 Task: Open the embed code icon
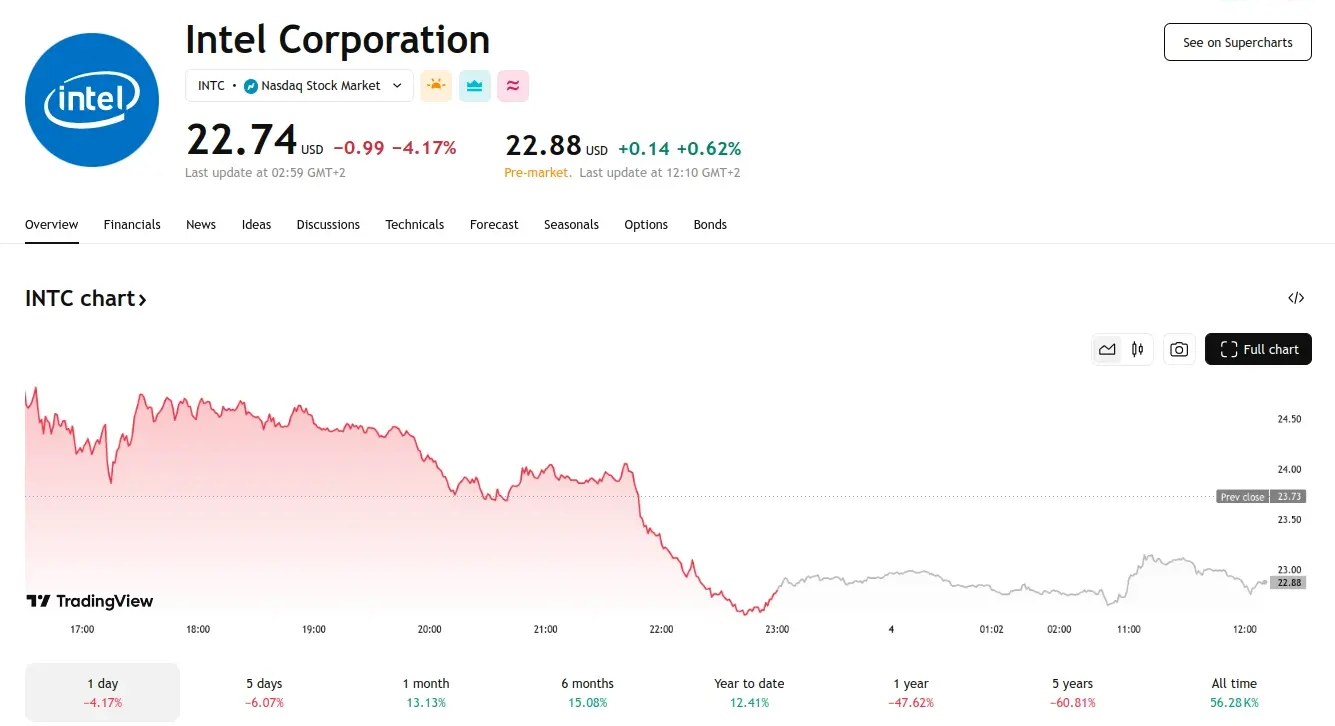[x=1296, y=298]
